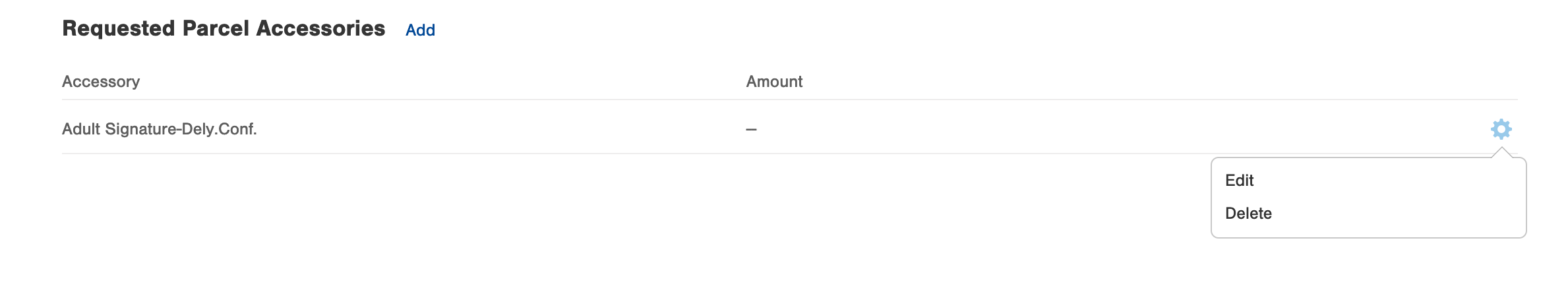Click the gear icon for Adult Signature row
Image resolution: width=1568 pixels, height=286 pixels.
pos(1501,129)
